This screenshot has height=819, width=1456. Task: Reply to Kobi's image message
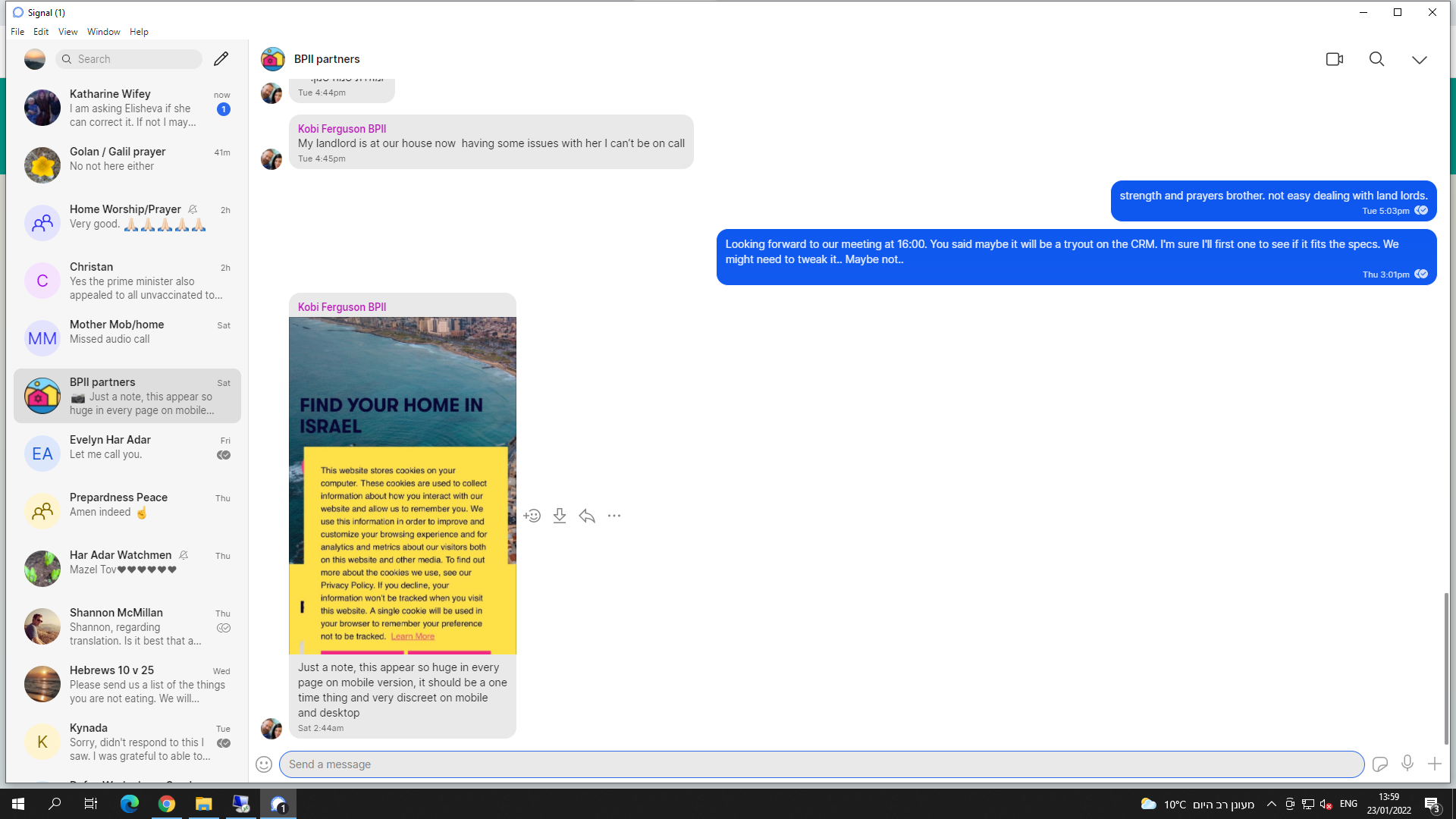pos(587,516)
